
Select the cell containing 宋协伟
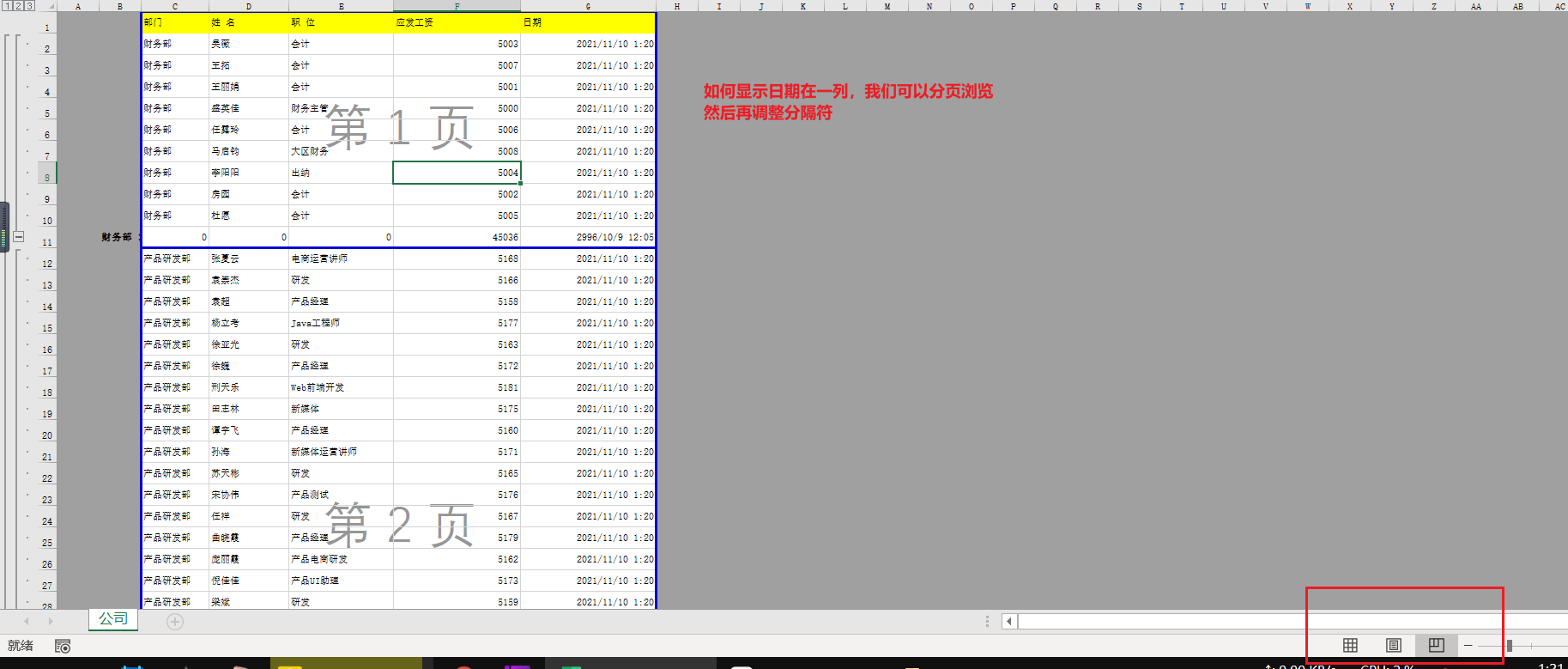249,495
